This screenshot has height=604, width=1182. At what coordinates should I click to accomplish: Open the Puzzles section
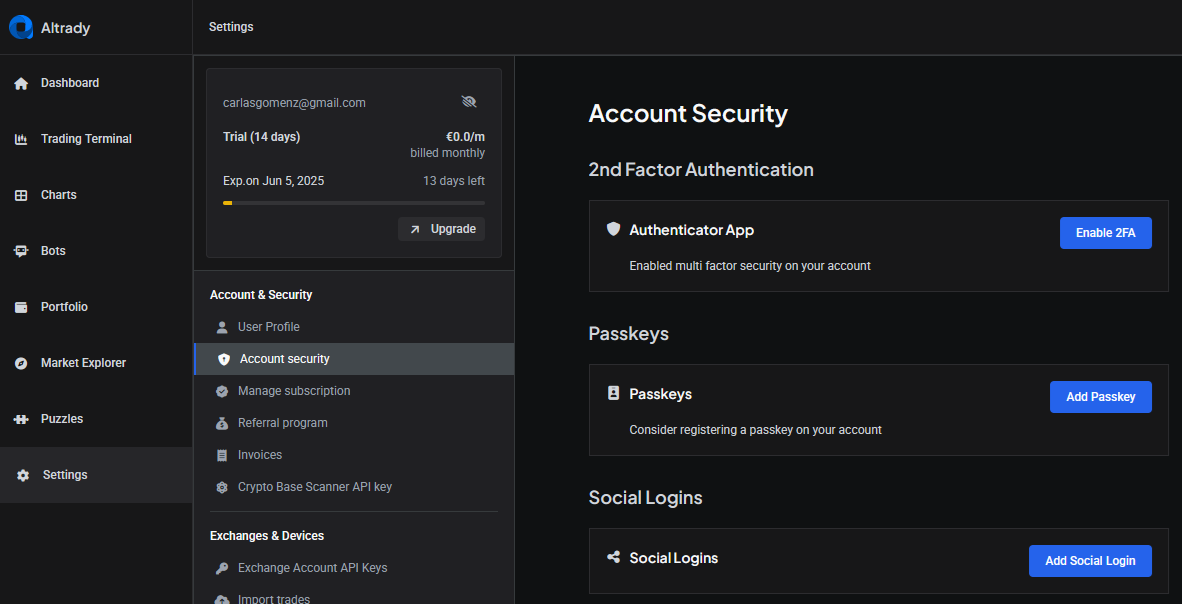pos(96,419)
